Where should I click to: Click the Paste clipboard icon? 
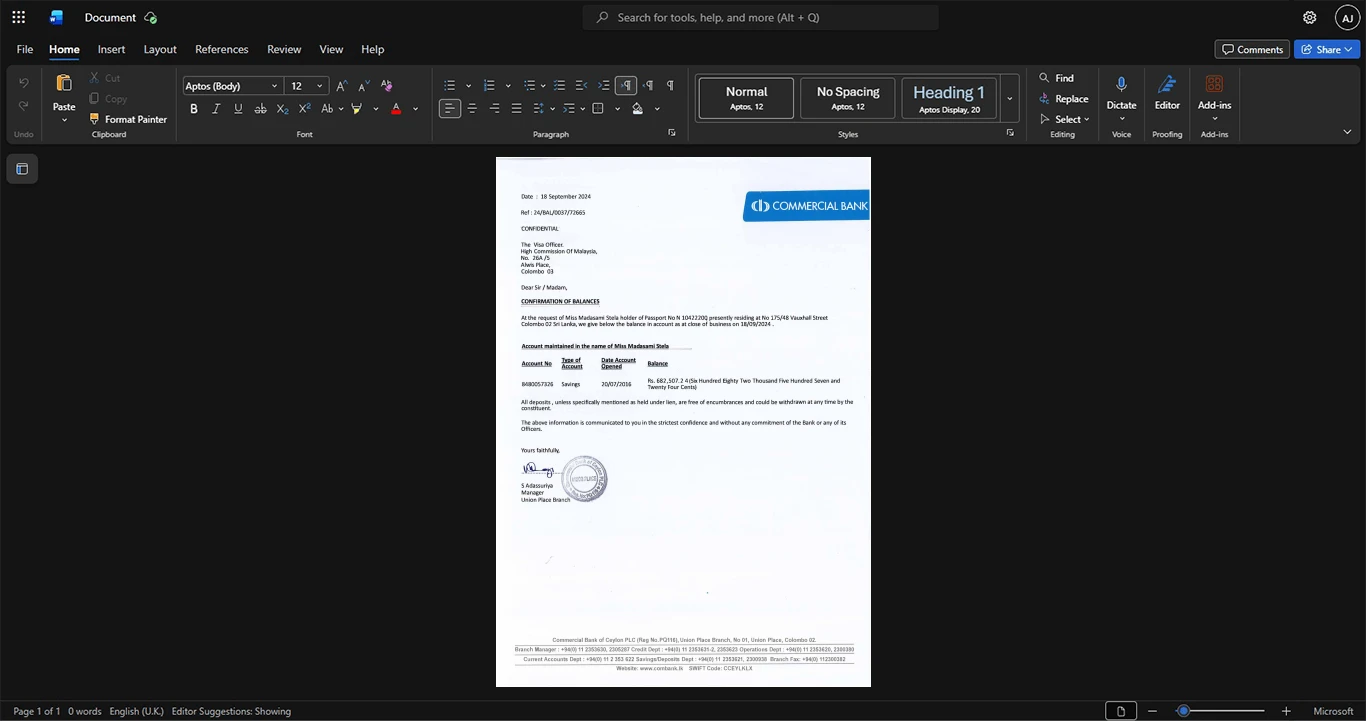click(64, 83)
